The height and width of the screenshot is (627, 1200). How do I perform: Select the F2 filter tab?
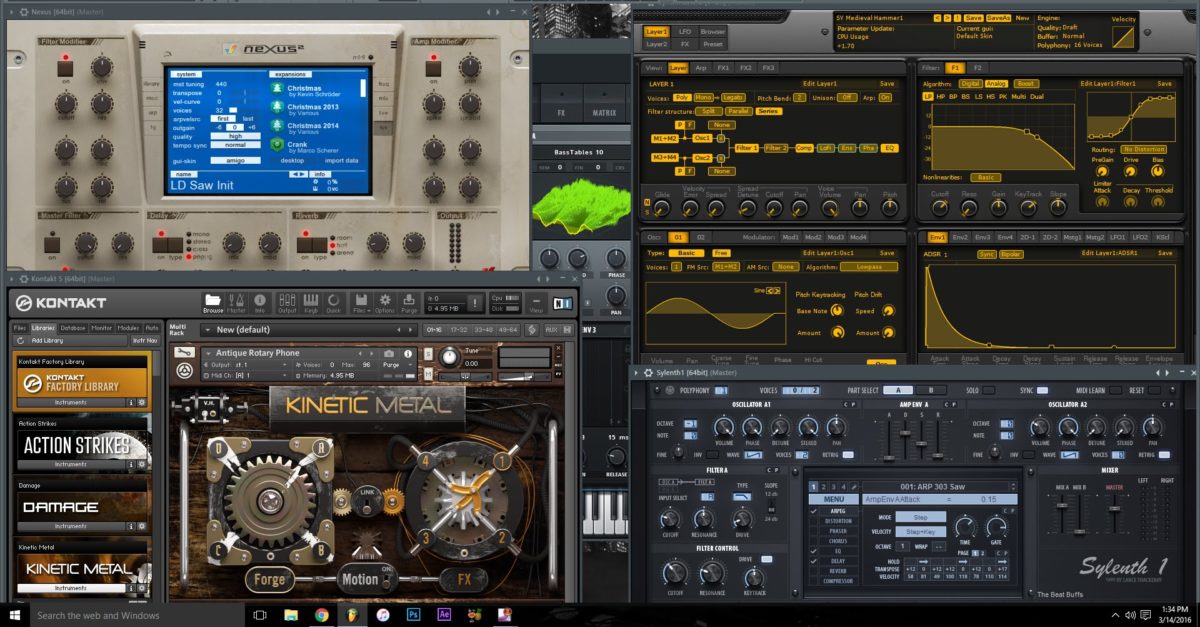[979, 67]
